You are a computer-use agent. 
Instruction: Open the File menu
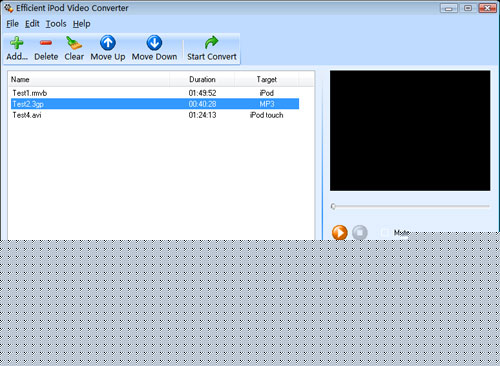12,24
